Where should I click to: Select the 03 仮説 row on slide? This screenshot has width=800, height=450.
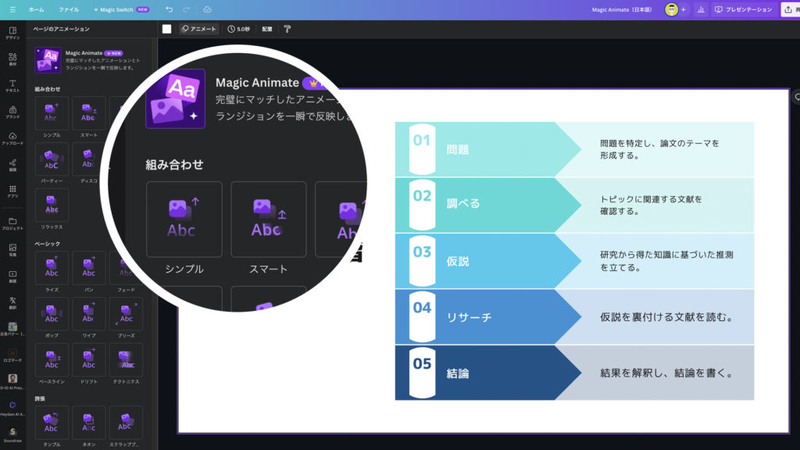[x=574, y=261]
